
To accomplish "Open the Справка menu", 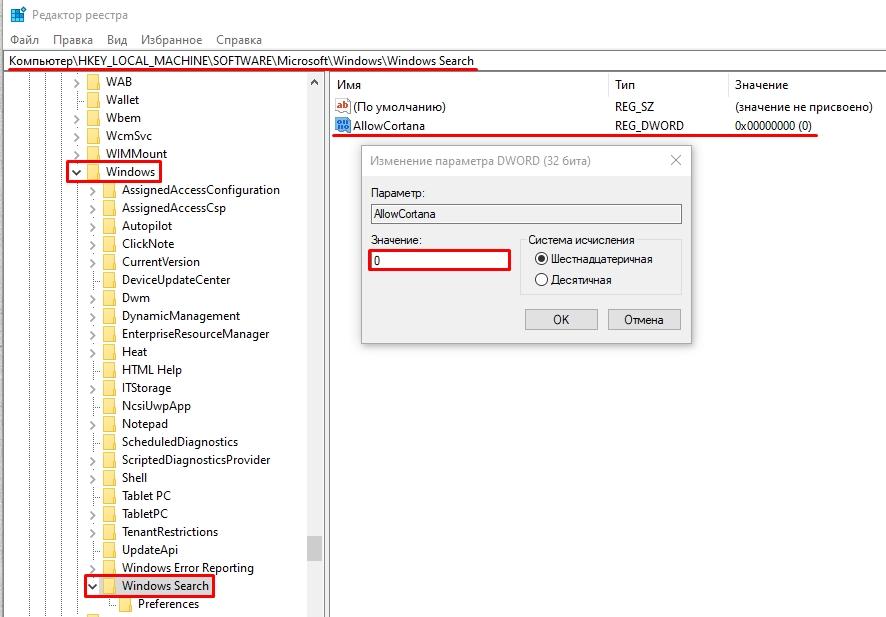I will point(238,40).
